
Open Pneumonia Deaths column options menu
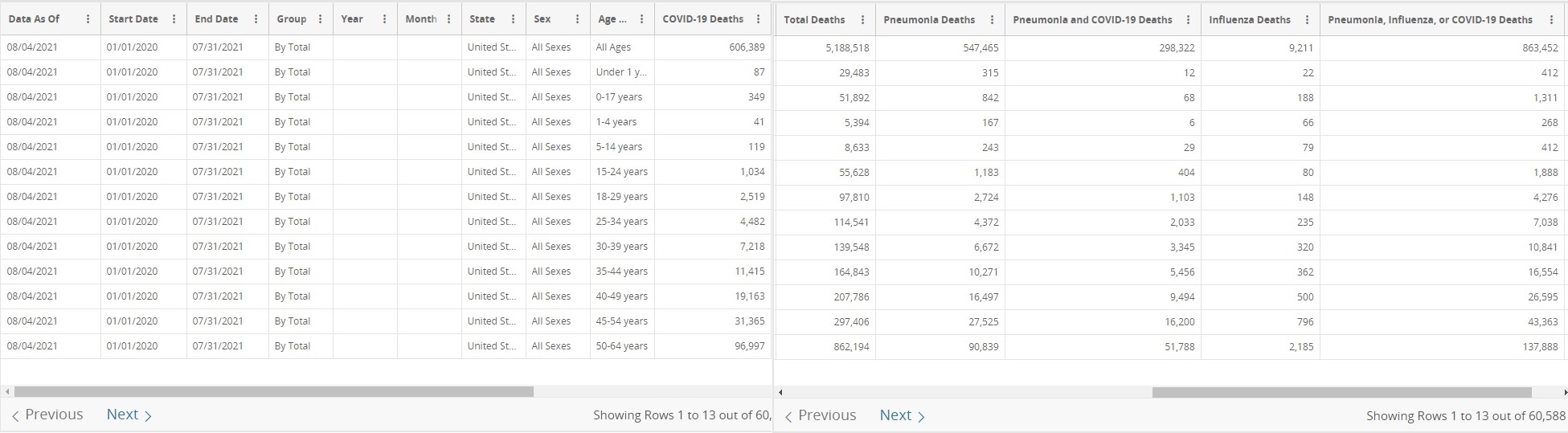[992, 20]
